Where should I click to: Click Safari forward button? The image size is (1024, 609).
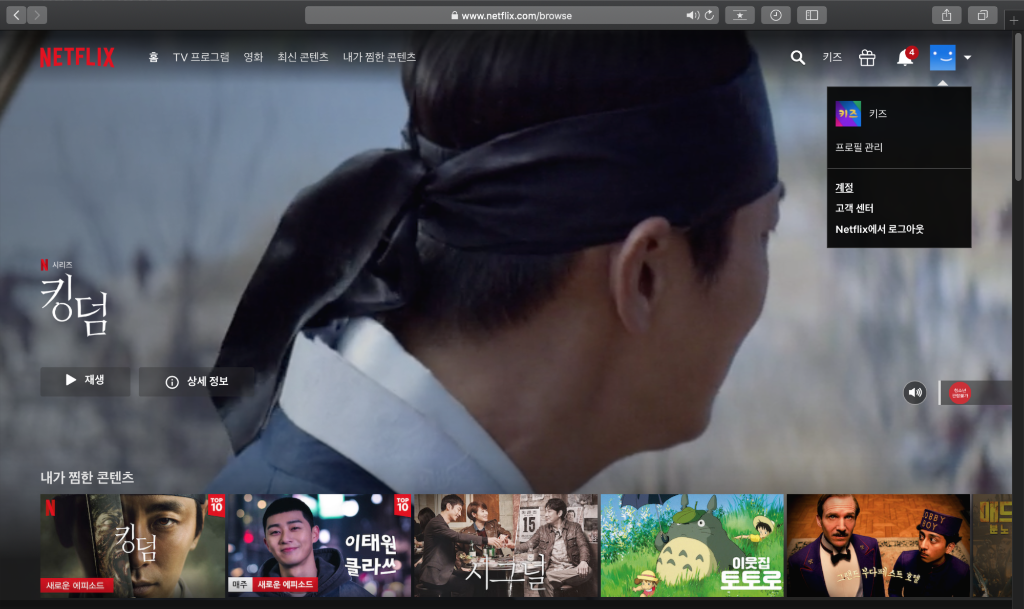click(37, 15)
